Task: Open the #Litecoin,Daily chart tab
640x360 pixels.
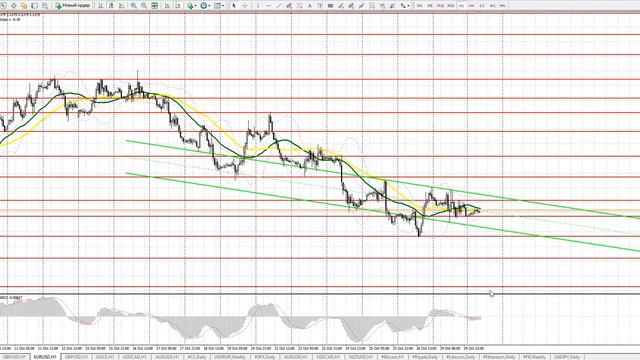Action: coord(460,357)
